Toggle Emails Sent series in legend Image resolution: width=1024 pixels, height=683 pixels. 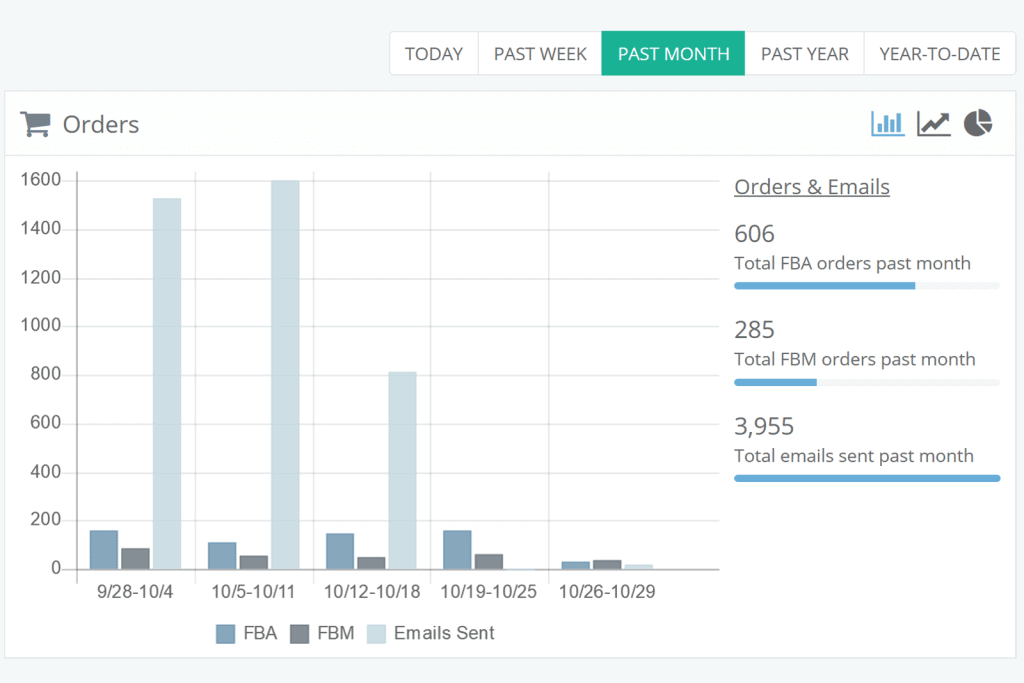(431, 633)
